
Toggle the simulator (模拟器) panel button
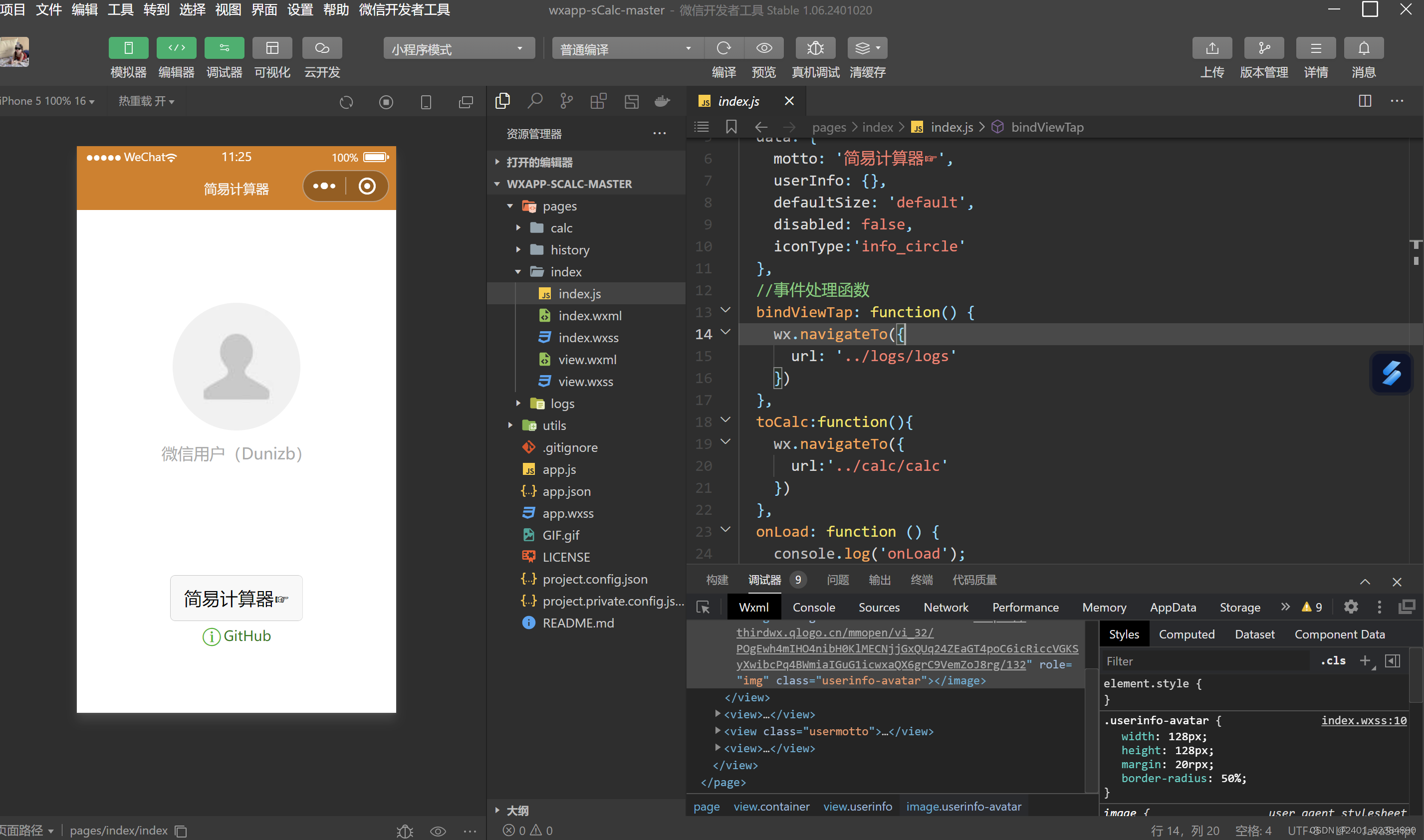[128, 48]
